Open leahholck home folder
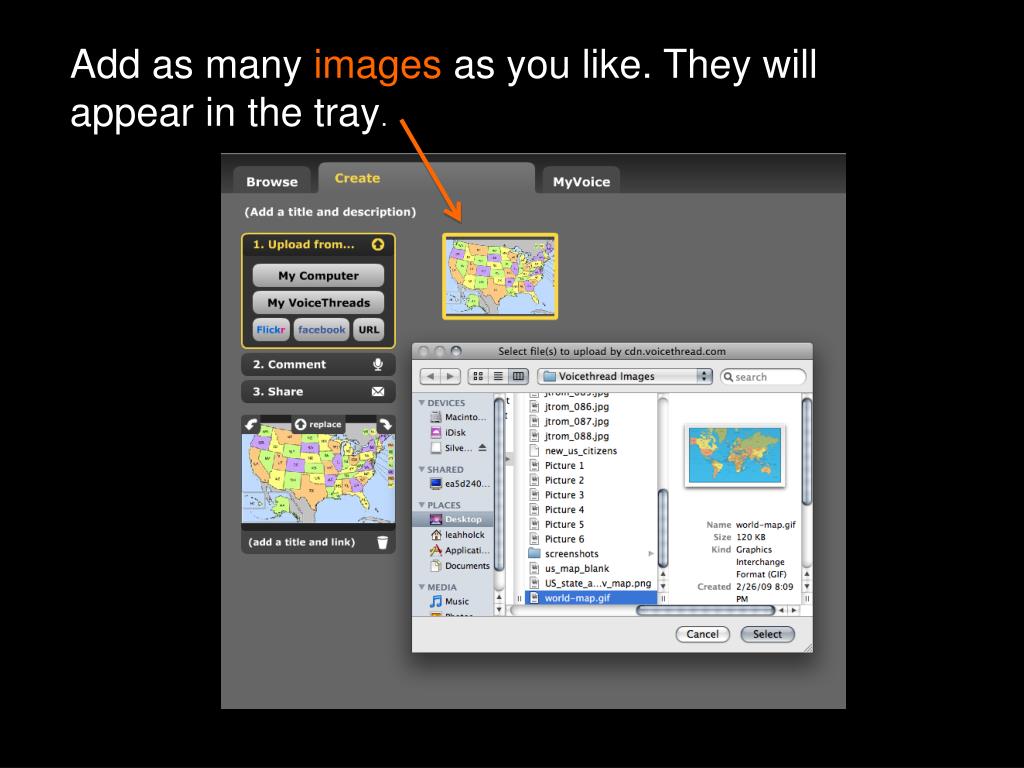 456,535
